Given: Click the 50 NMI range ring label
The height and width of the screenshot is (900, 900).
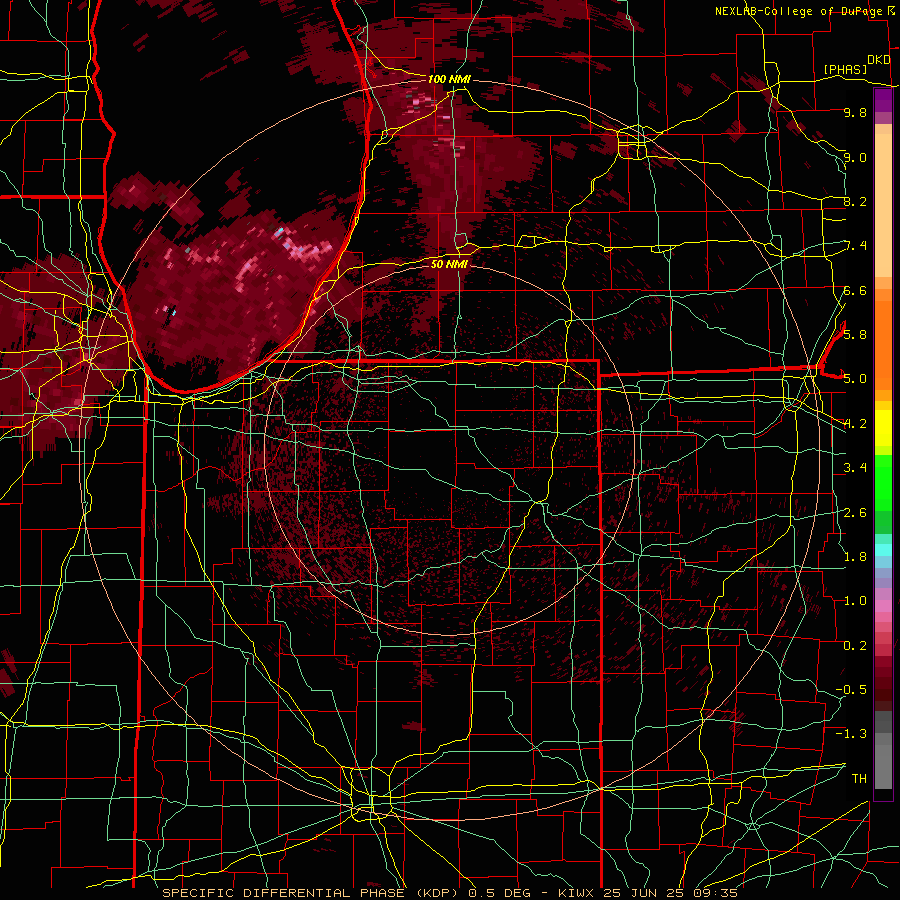Looking at the screenshot, I should click(449, 264).
